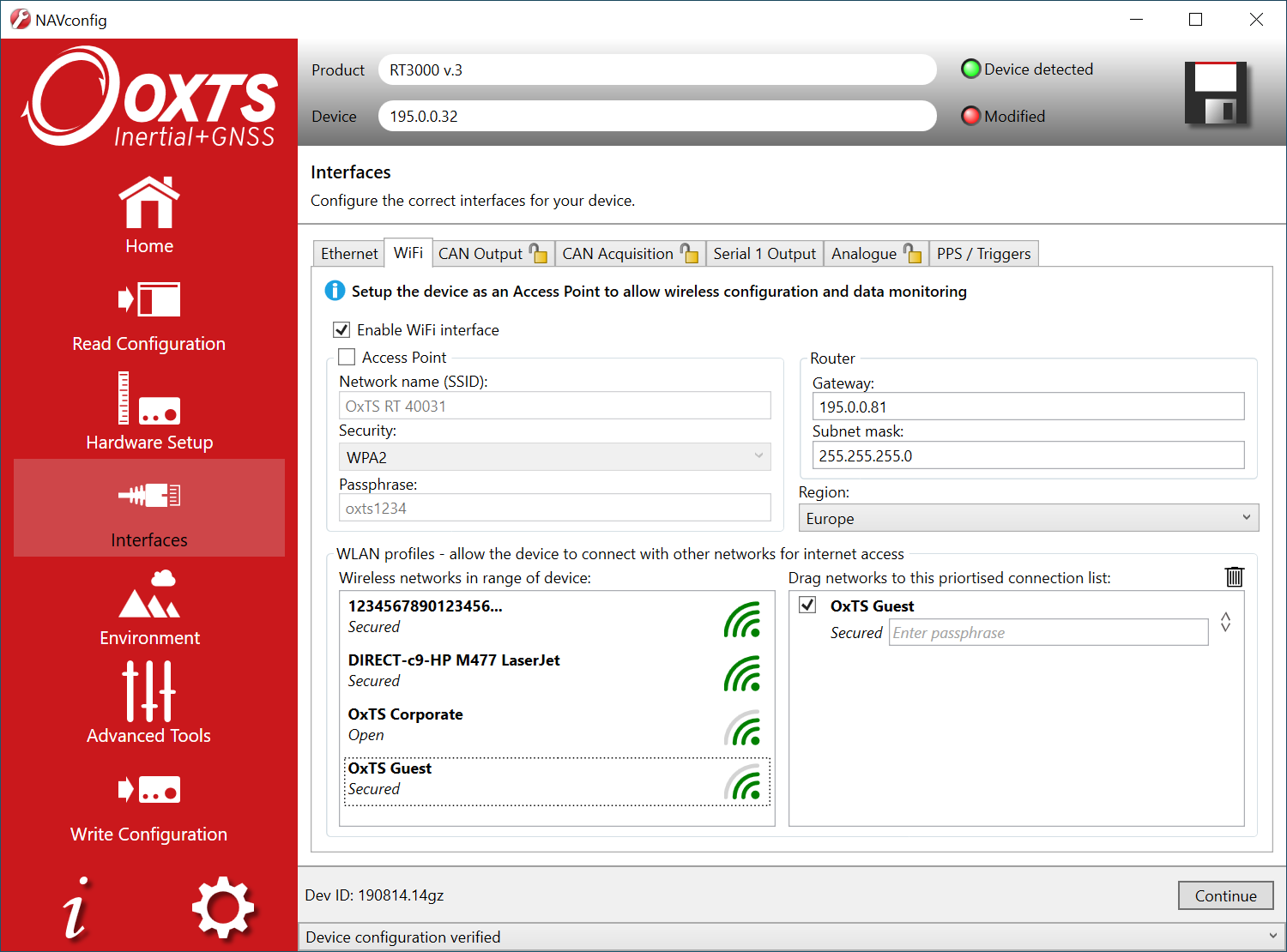
Task: Open the Security WPA2 dropdown
Action: 555,457
